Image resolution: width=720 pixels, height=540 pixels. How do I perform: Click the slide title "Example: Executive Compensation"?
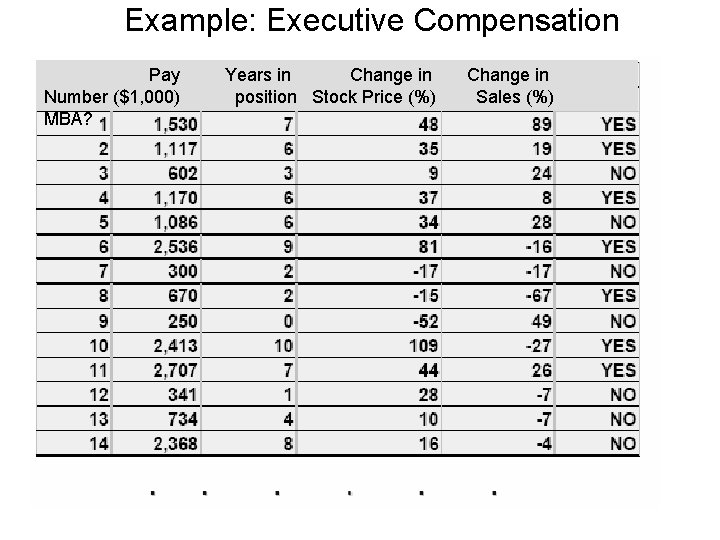point(372,21)
